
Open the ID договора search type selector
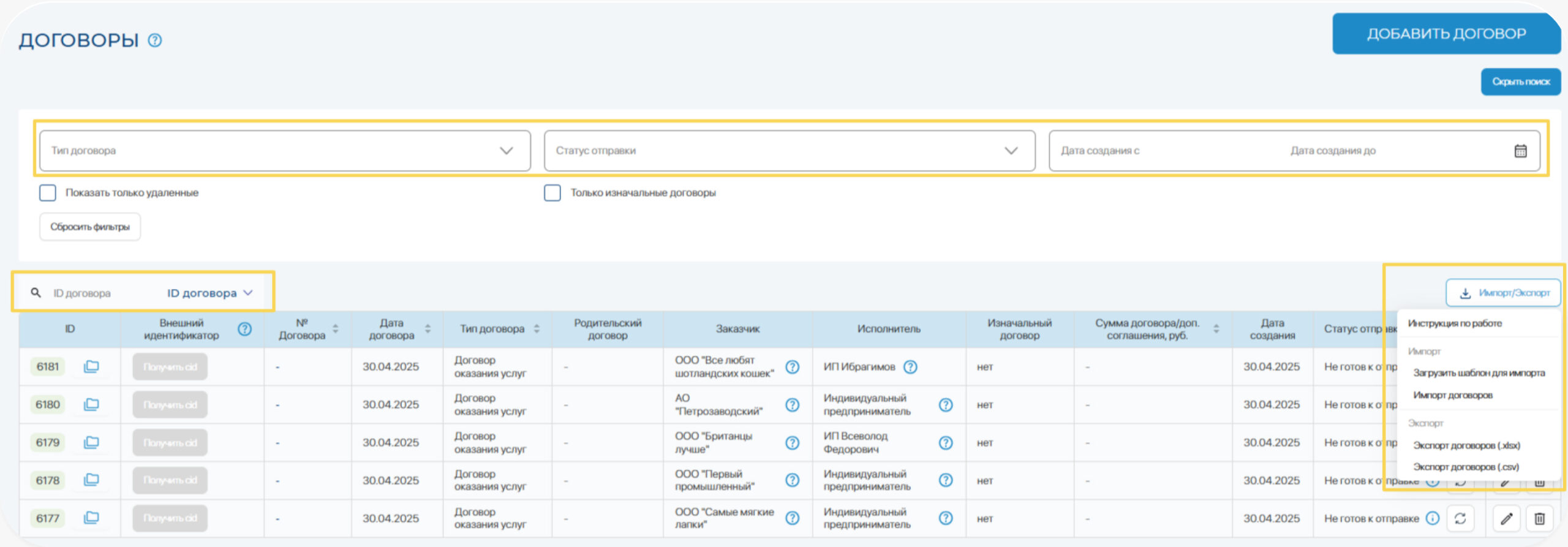point(209,293)
